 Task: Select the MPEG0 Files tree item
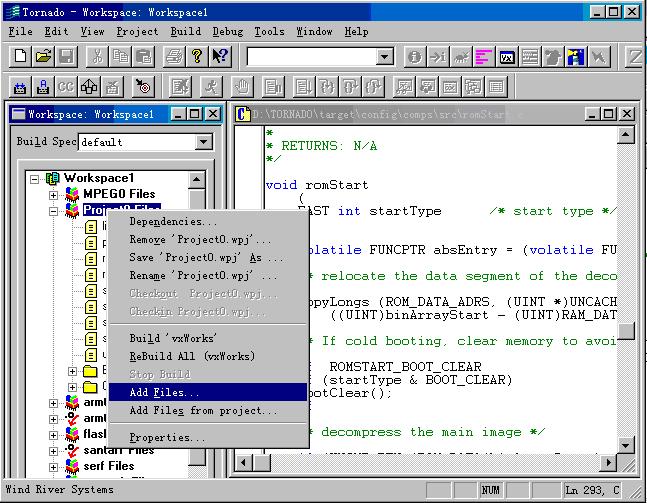pos(119,194)
